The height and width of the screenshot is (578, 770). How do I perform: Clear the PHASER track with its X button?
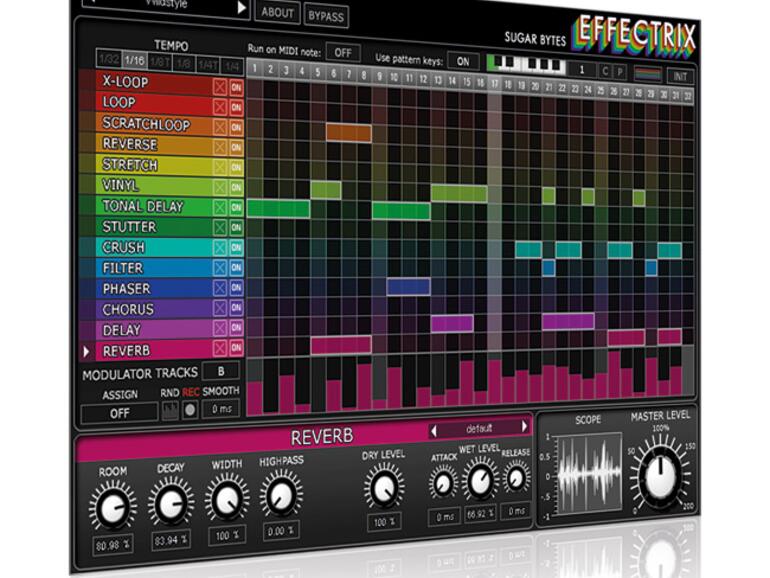point(220,288)
